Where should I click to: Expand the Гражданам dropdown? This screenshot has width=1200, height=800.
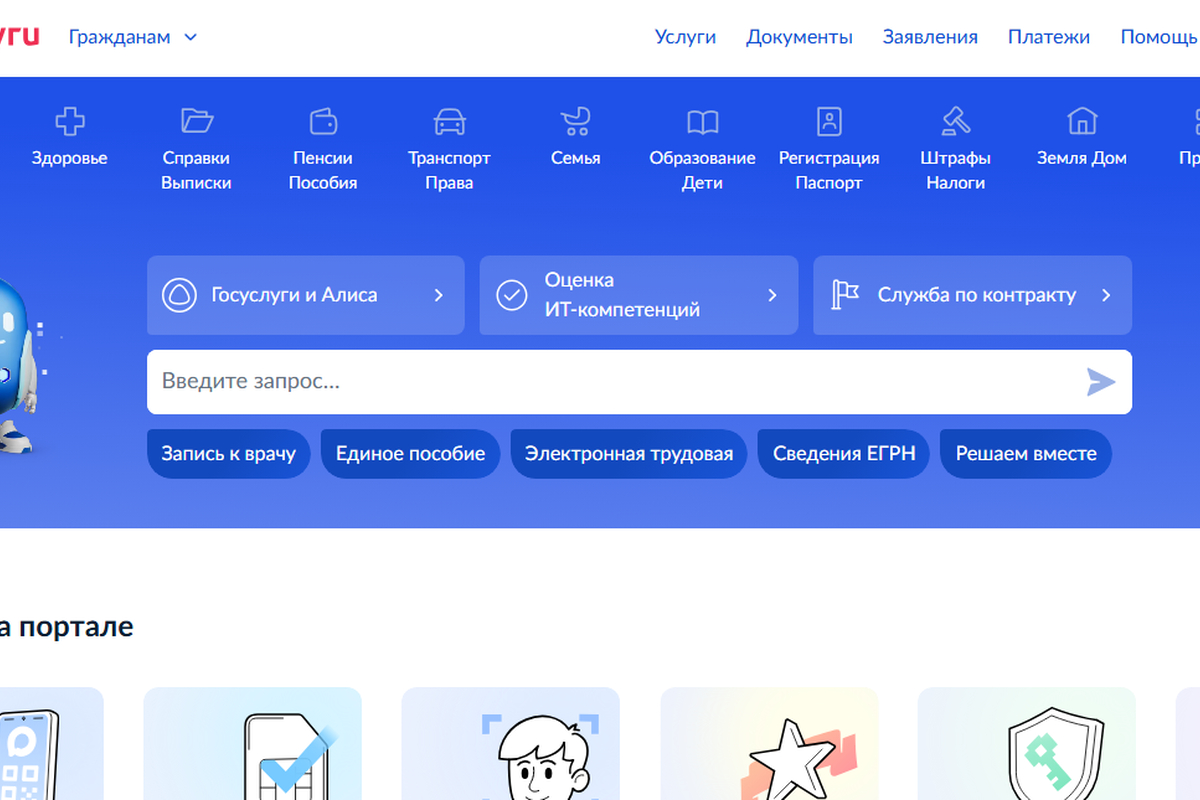(x=133, y=37)
